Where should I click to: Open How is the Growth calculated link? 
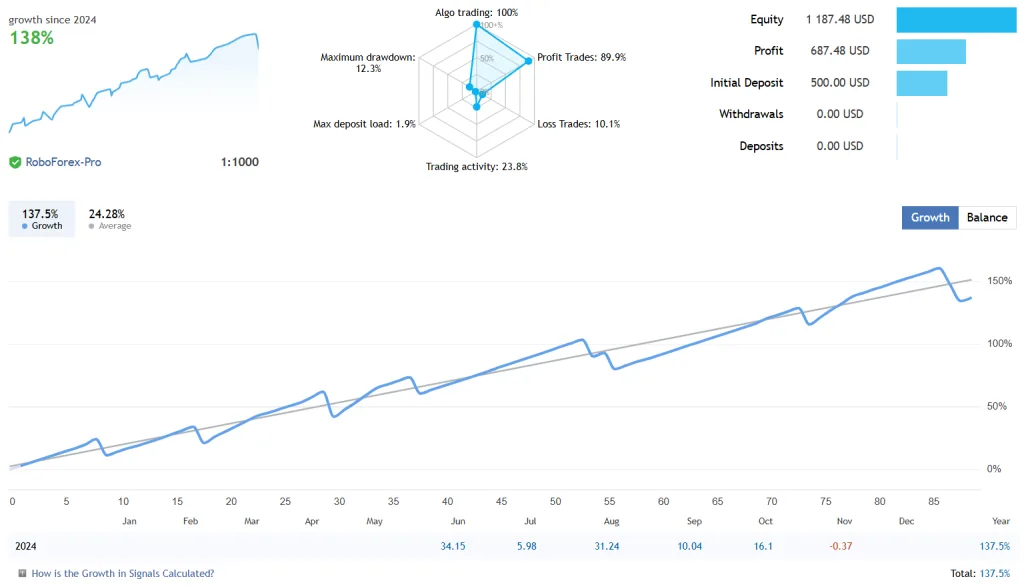(x=123, y=573)
